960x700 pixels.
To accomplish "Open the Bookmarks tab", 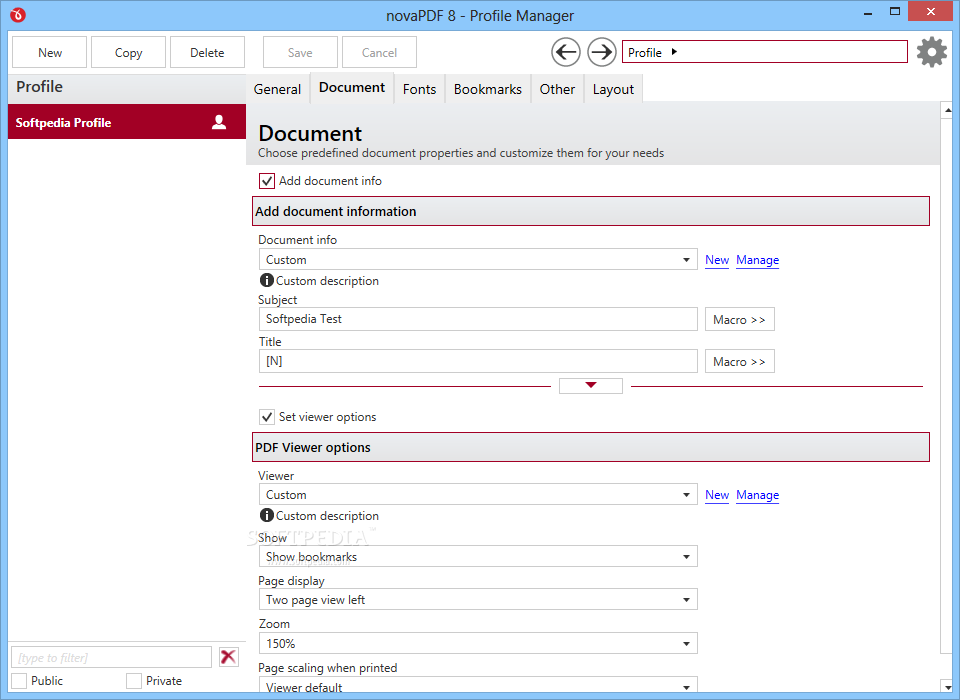I will (488, 89).
